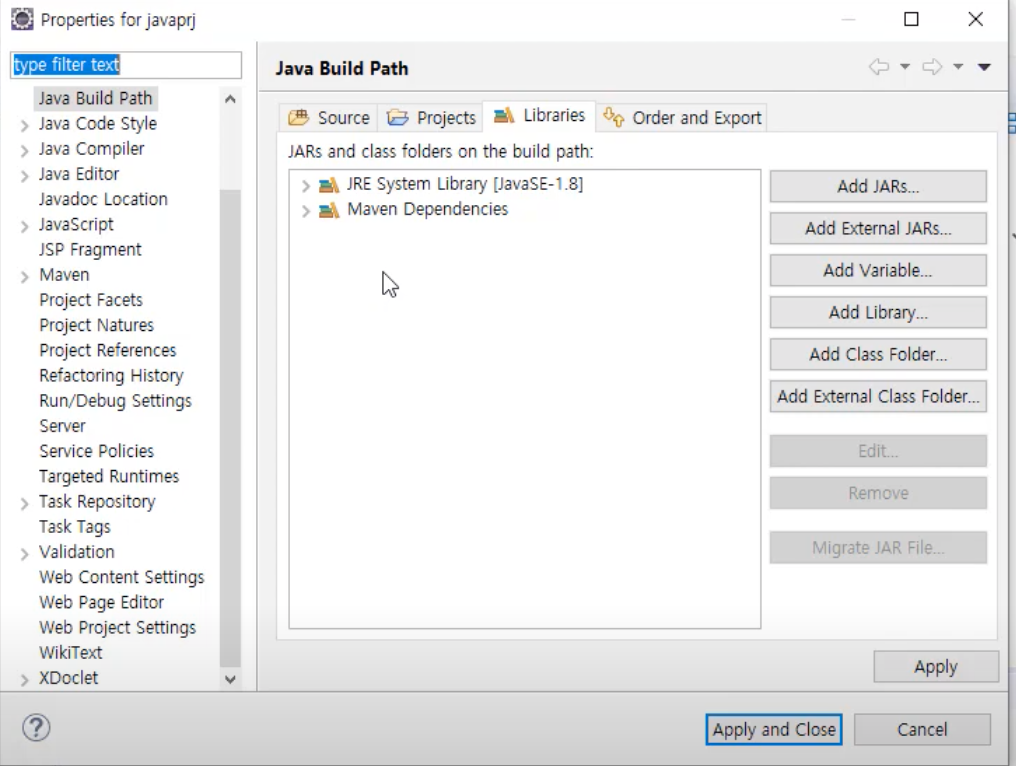Image resolution: width=1016 pixels, height=766 pixels.
Task: Open the Order and Export tab
Action: pyautogui.click(x=682, y=118)
